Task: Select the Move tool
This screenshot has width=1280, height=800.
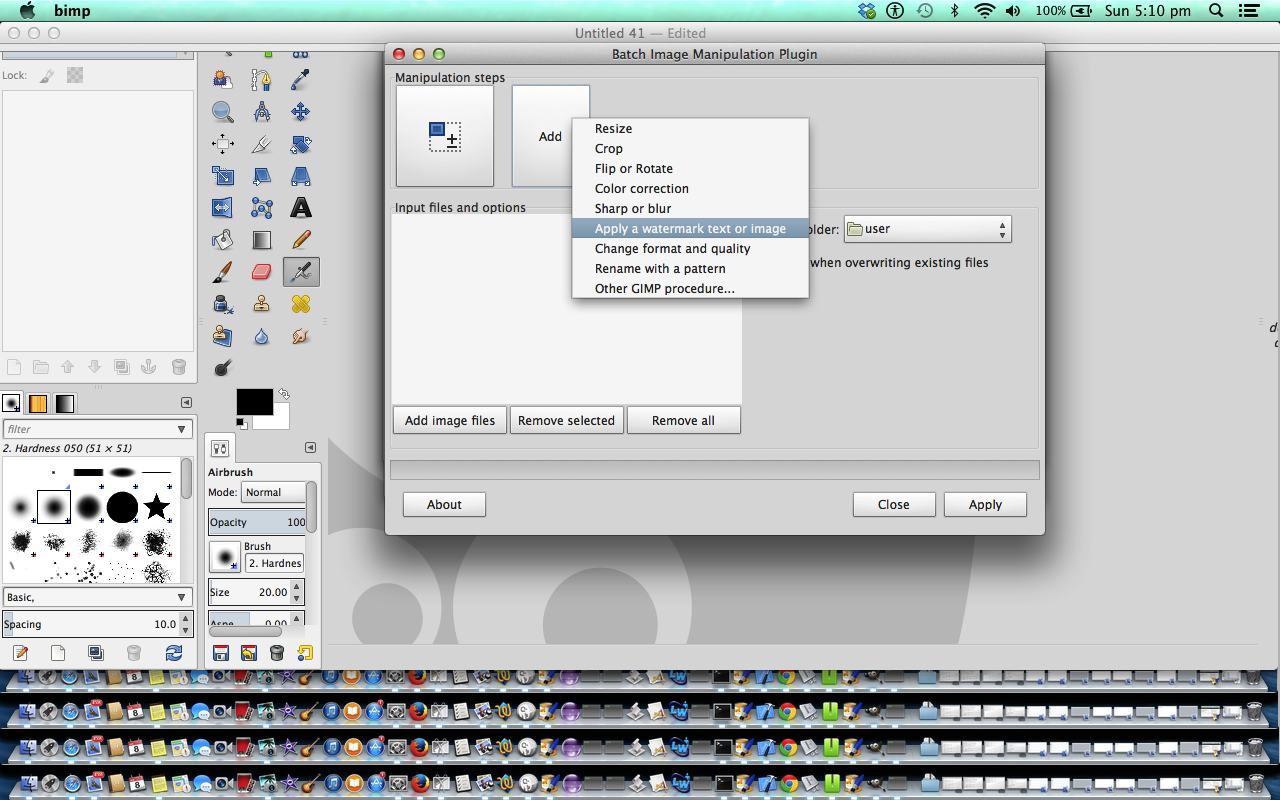Action: pyautogui.click(x=300, y=112)
